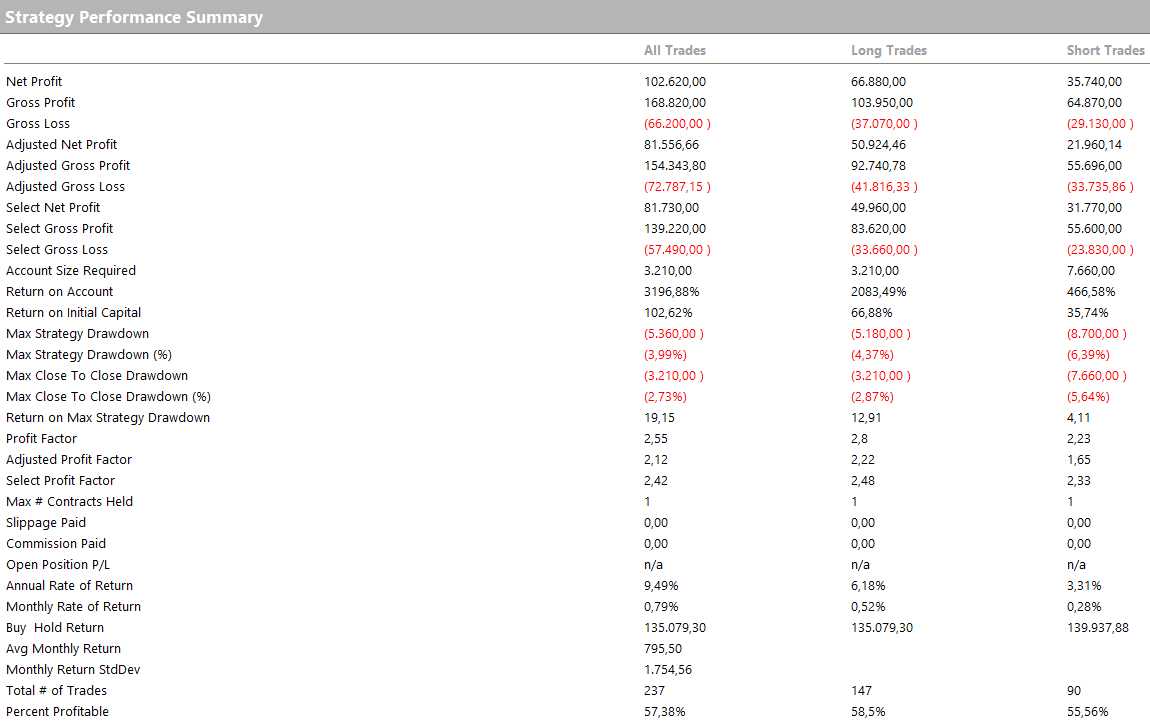Click the Max Strategy Drawdown (%) label
This screenshot has width=1150, height=727.
click(80, 355)
